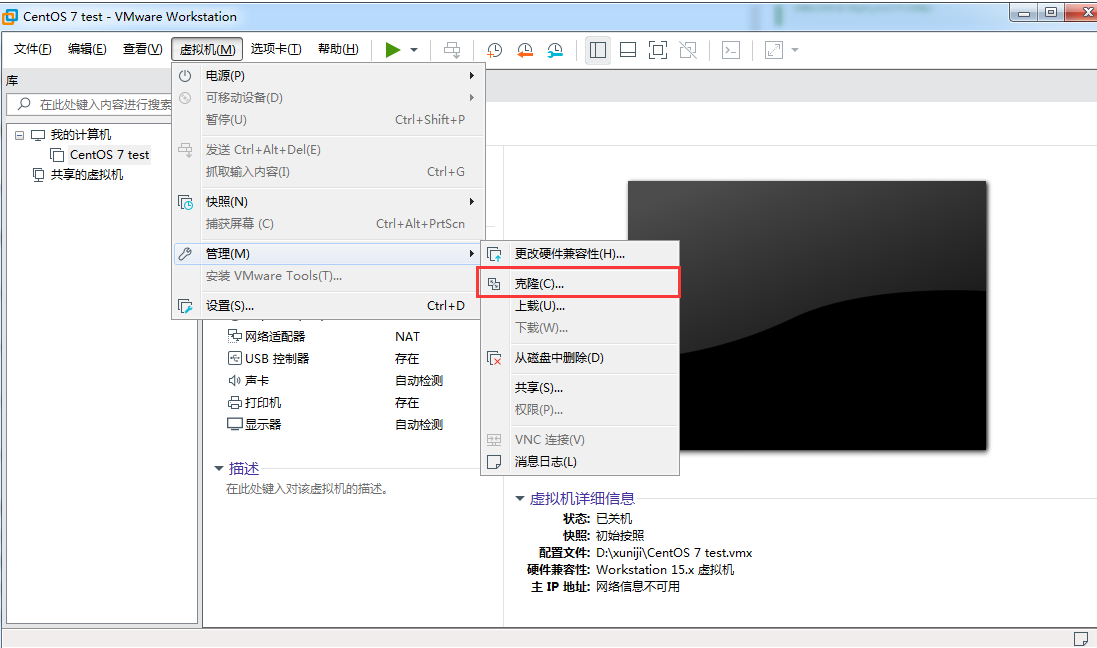Choose 上载(U)... in the submenu

pos(580,306)
